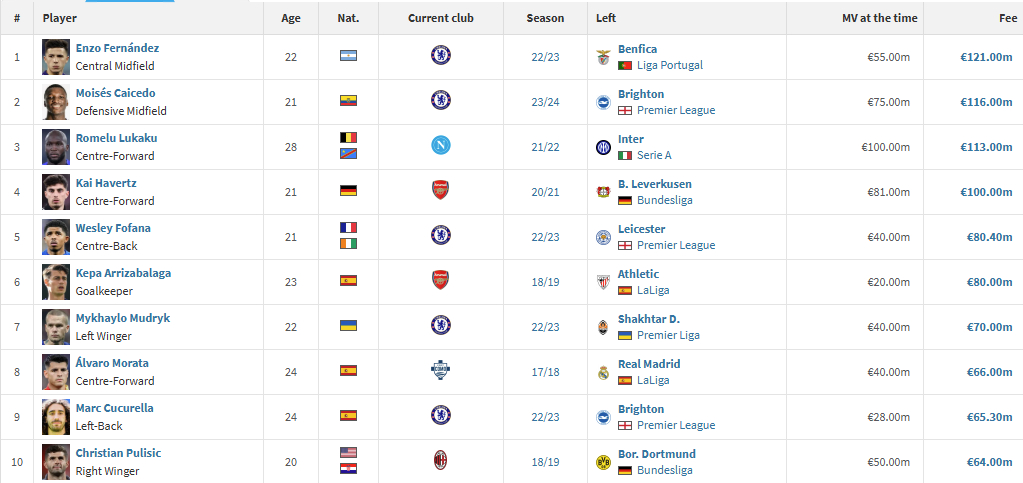Open Kepa Arrizabalaga profile link
Image resolution: width=1023 pixels, height=483 pixels.
pyautogui.click(x=123, y=273)
